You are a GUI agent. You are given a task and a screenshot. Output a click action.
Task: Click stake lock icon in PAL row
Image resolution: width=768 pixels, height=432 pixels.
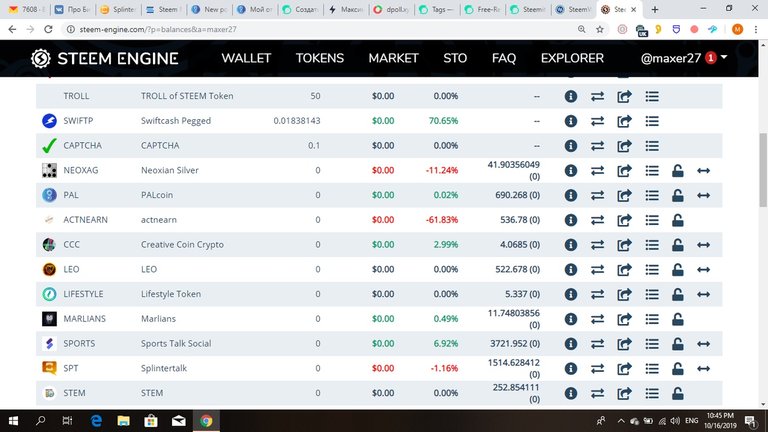tap(677, 195)
